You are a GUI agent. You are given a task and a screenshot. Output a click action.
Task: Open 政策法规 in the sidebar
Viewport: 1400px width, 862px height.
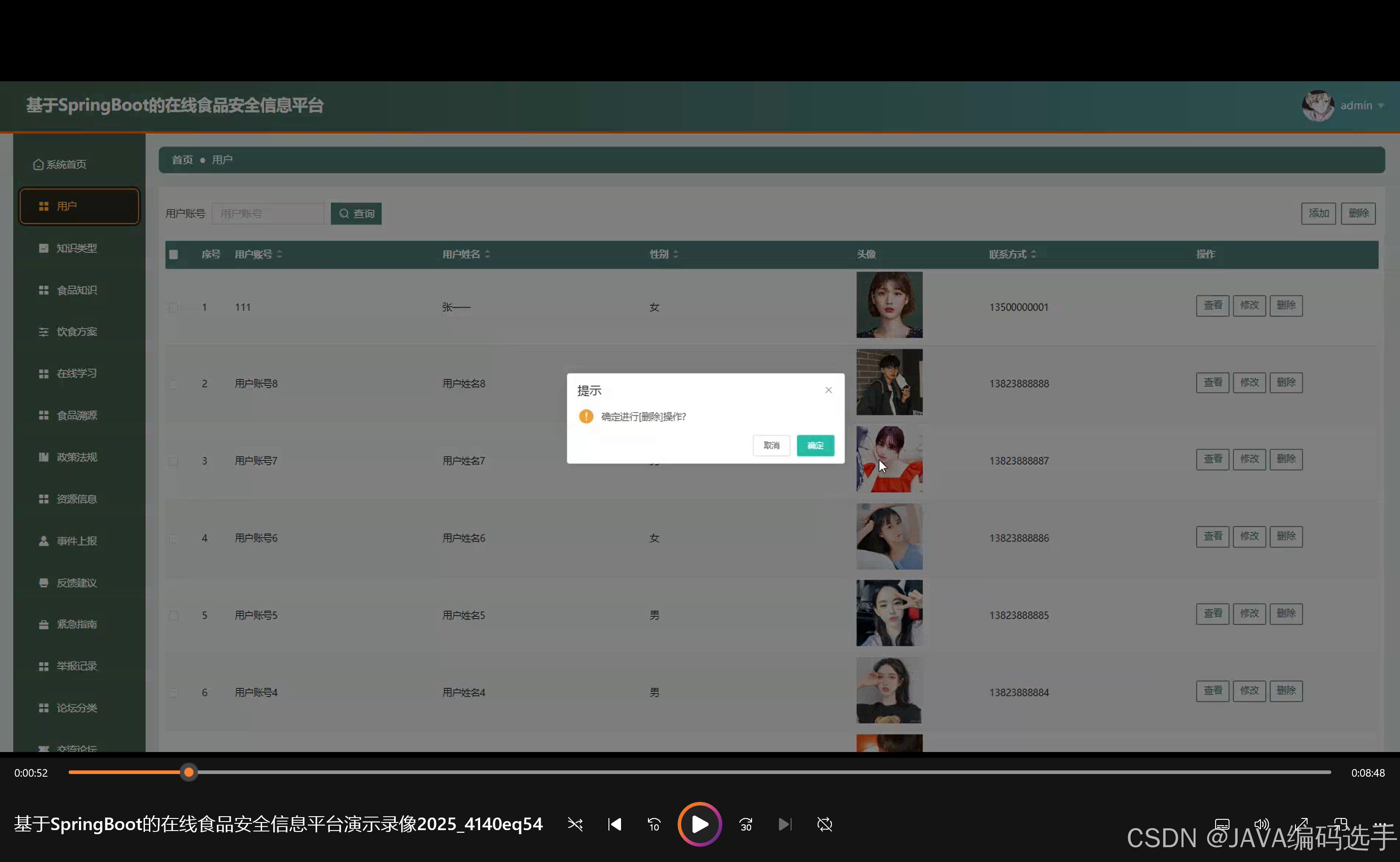pyautogui.click(x=76, y=457)
